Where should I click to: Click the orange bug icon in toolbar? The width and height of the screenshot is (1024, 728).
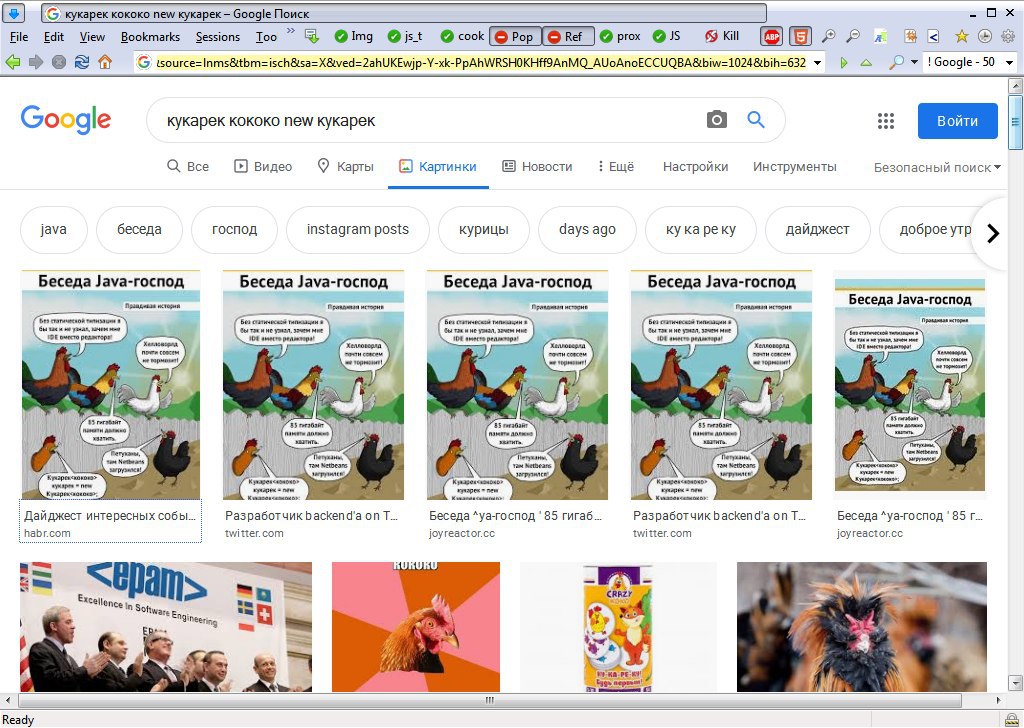(910, 37)
